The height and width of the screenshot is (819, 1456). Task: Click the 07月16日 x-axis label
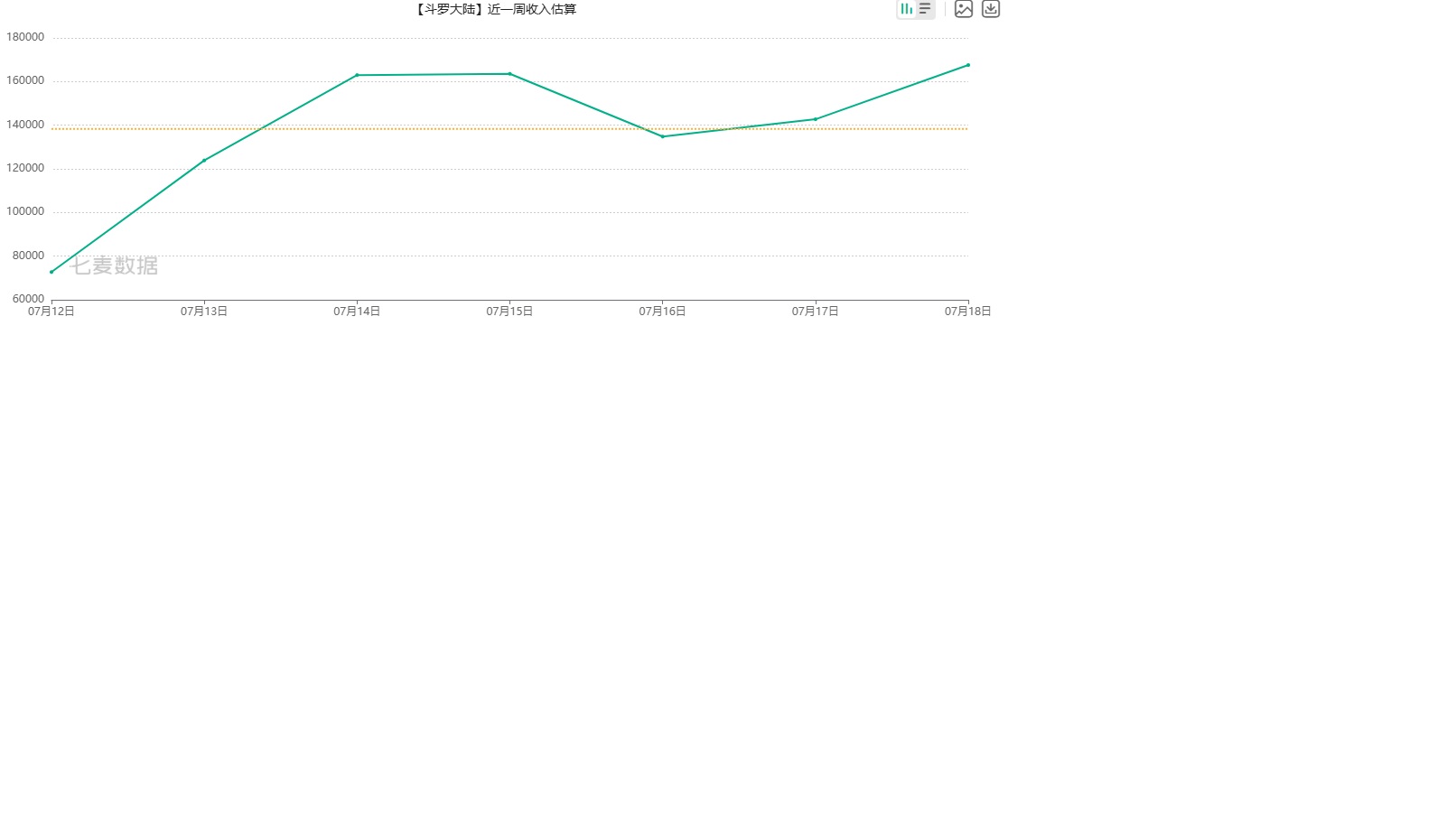click(x=663, y=312)
